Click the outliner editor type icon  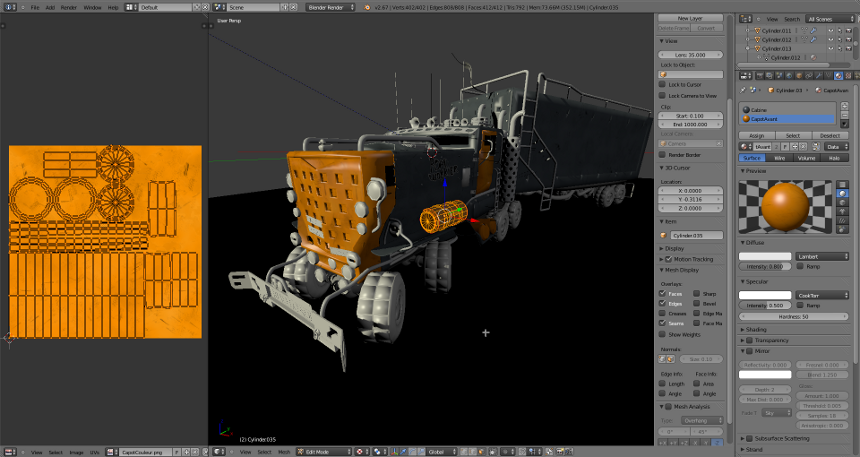point(745,19)
